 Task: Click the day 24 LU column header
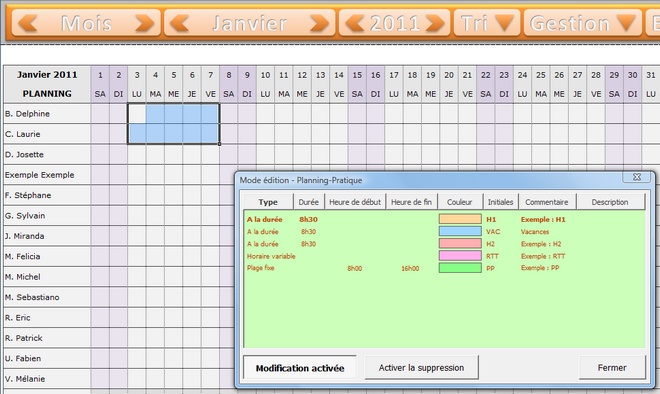tap(522, 84)
